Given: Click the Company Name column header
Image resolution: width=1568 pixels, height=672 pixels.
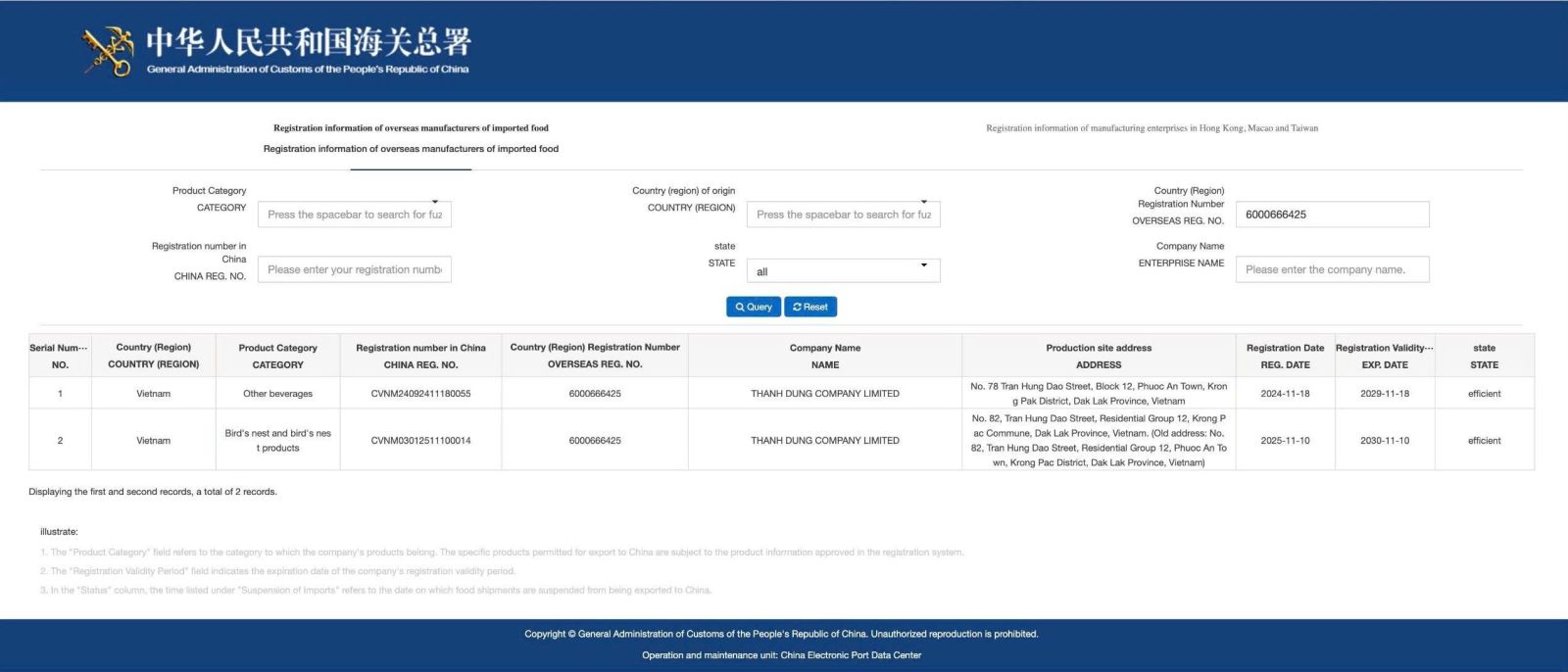Looking at the screenshot, I should [825, 356].
